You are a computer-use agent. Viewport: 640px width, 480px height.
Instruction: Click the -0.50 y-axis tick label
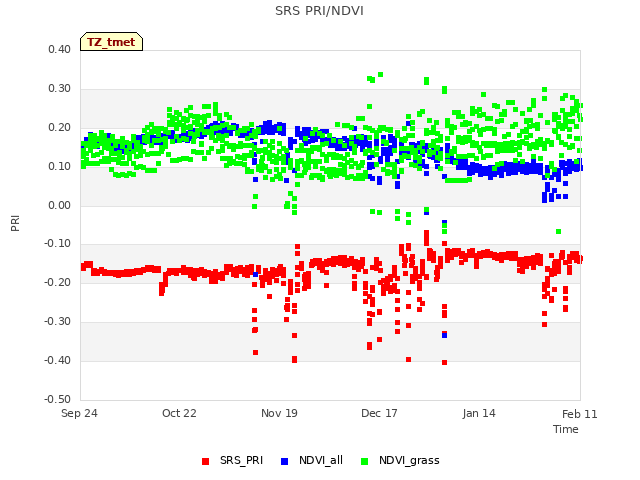(58, 399)
